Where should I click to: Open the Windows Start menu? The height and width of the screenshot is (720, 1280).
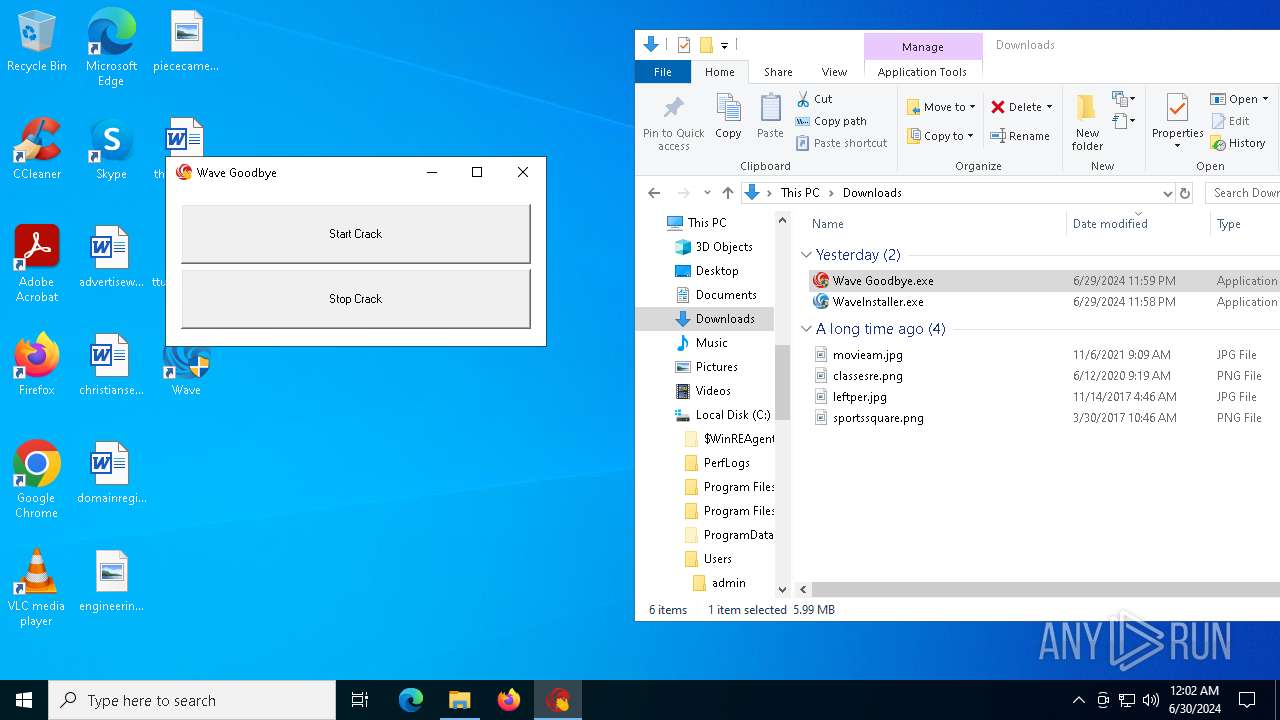[x=24, y=700]
